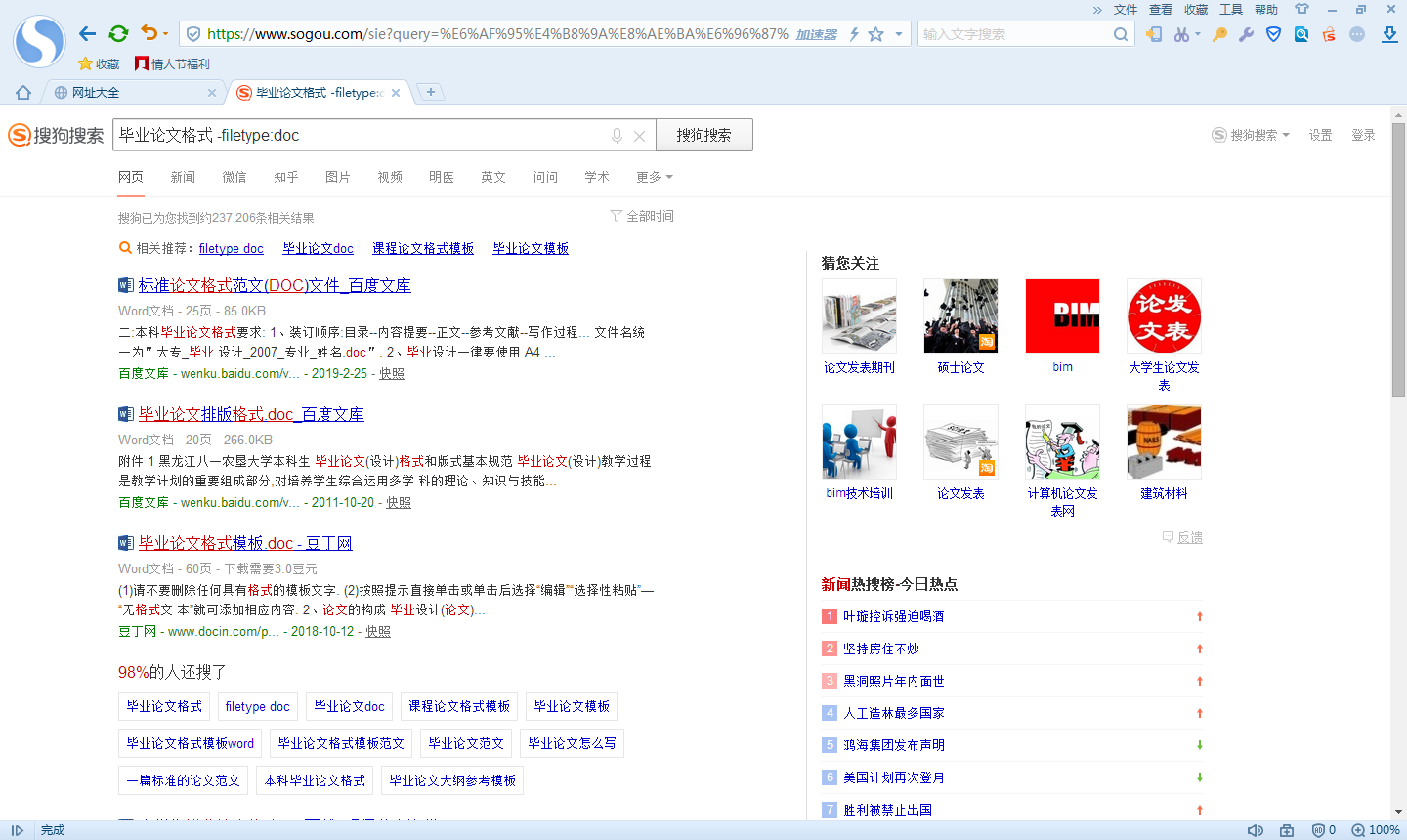Open result 毕业论文格式模板.doc - 豆丁网
This screenshot has width=1407, height=840.
point(245,543)
